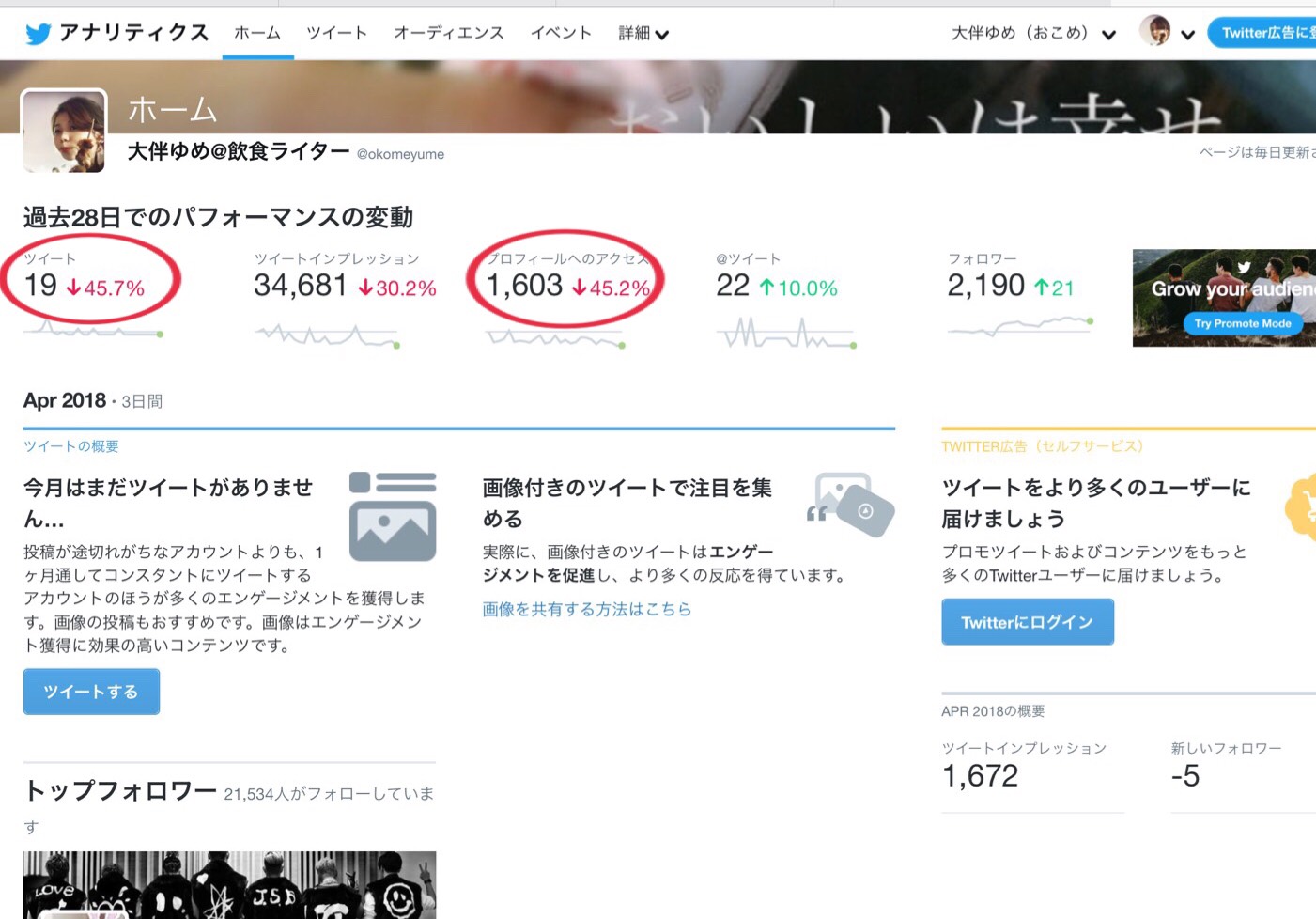The width and height of the screenshot is (1316, 919).
Task: Click the followers sparkline chart
Action: [x=1020, y=326]
